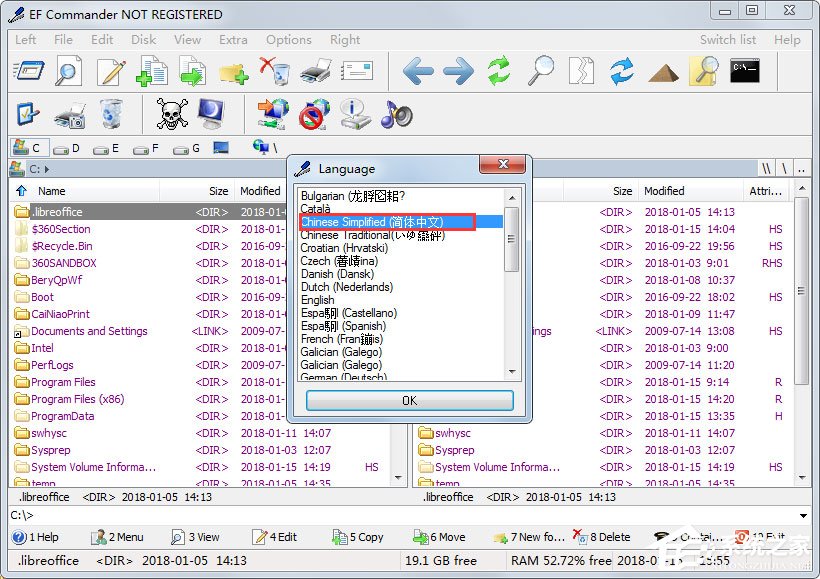Viewport: 820px width, 579px height.
Task: Click the printer icon in toolbar
Action: tap(315, 71)
